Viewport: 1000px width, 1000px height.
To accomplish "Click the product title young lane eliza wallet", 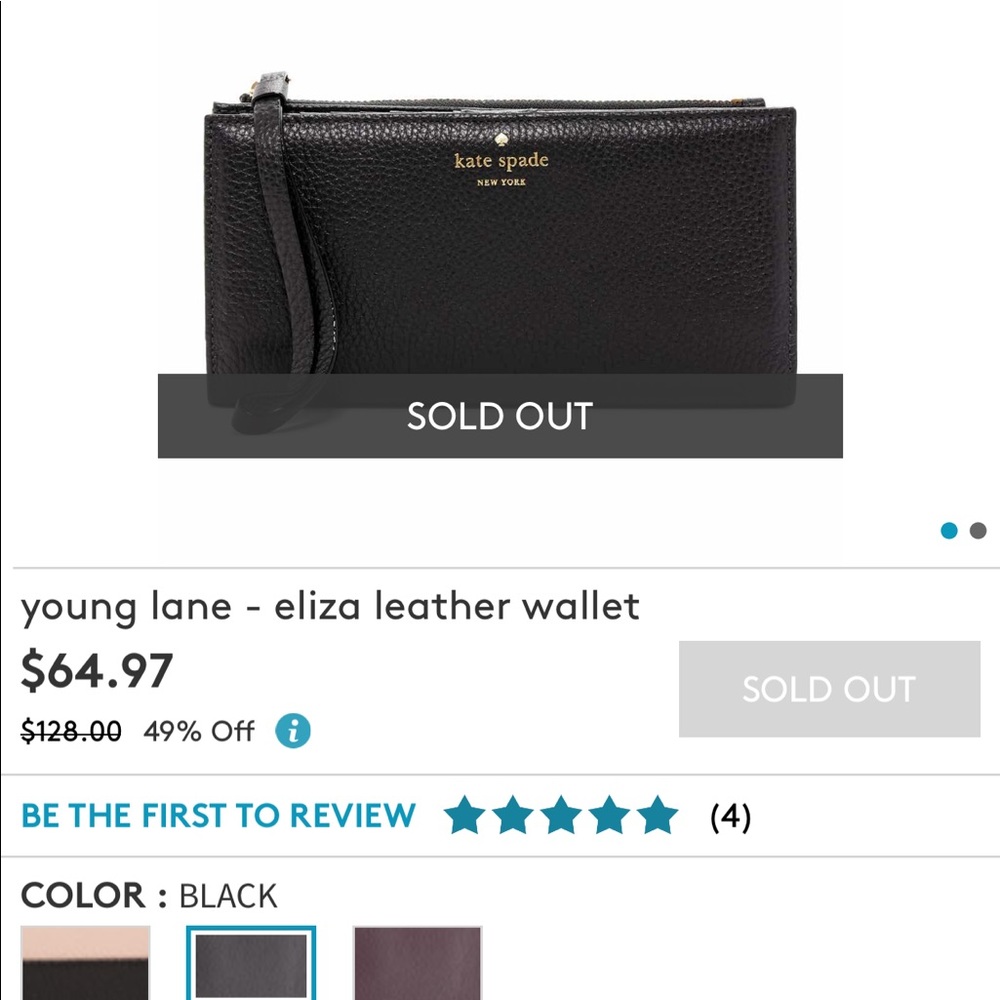I will tap(331, 607).
